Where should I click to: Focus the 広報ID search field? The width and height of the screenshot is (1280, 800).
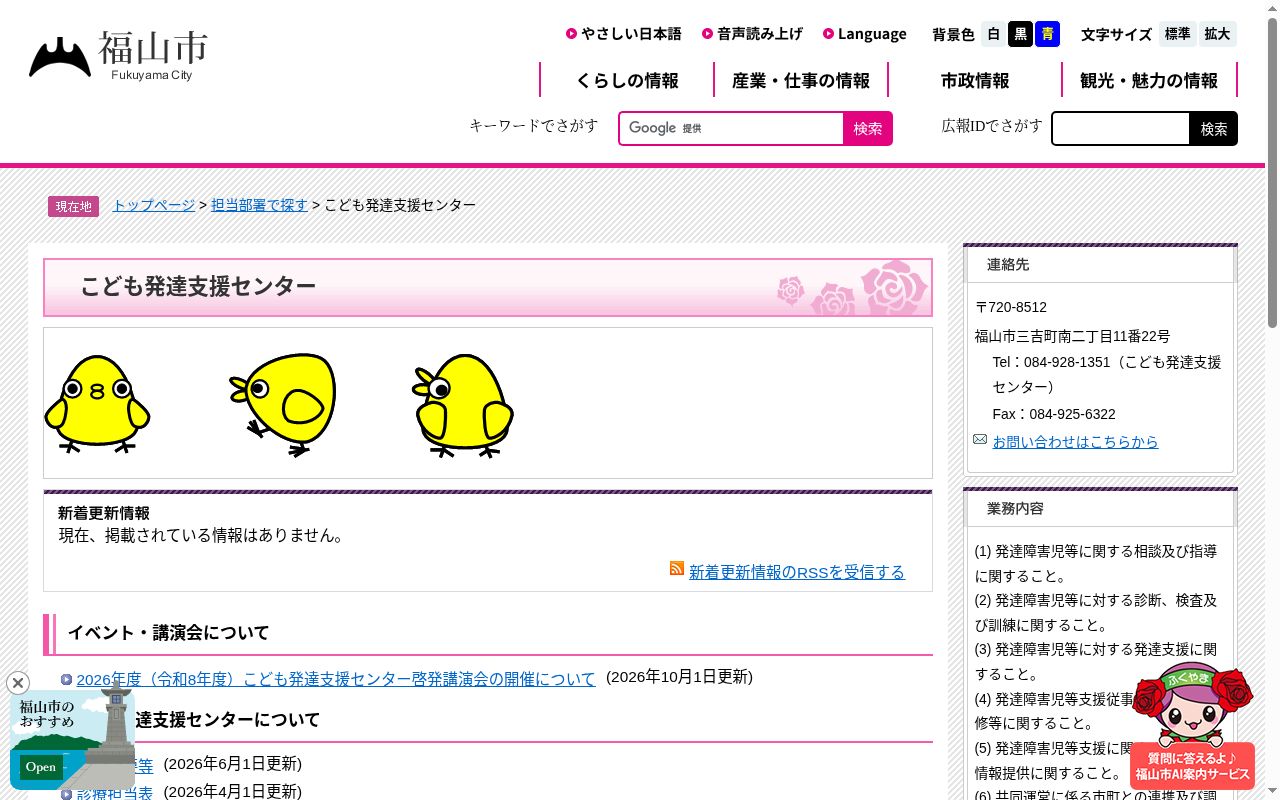[1121, 128]
